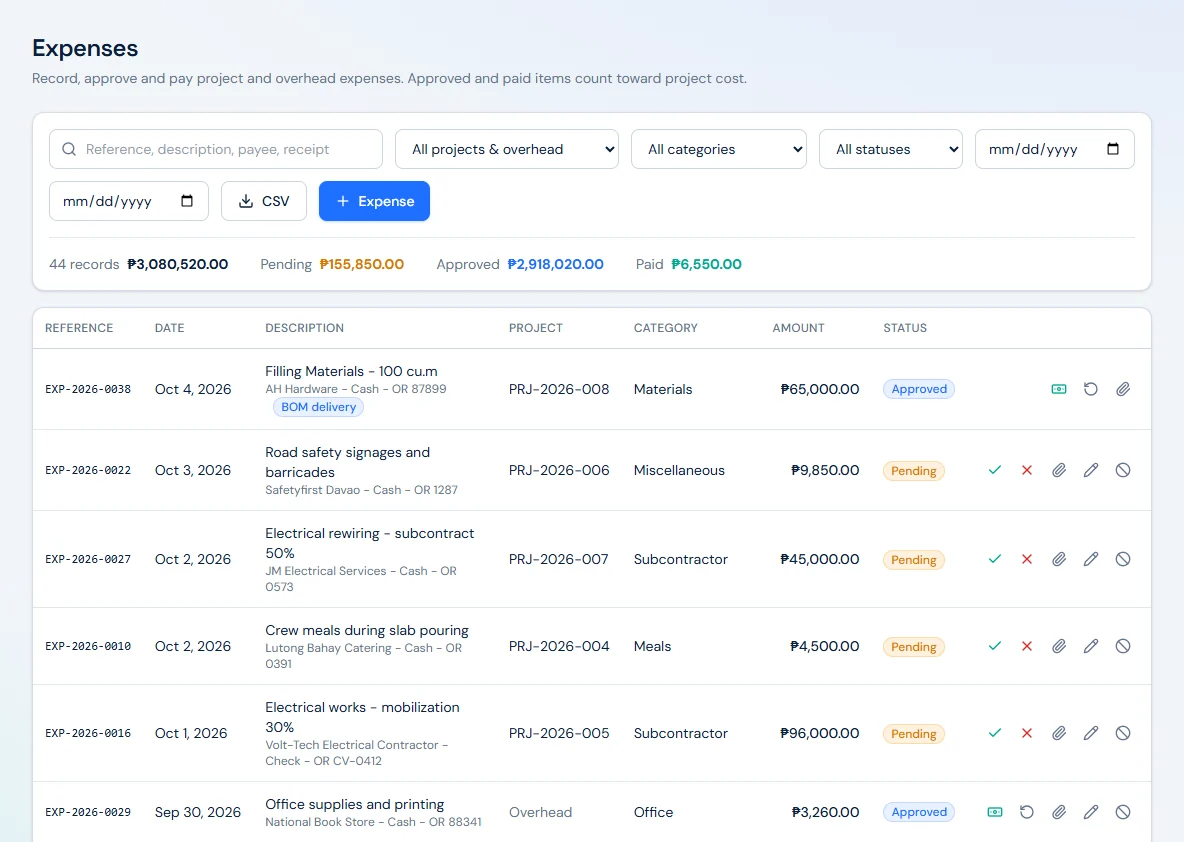Reject EXP-2026-0016 electrical works mobilization
This screenshot has width=1184, height=842.
pyautogui.click(x=1027, y=733)
